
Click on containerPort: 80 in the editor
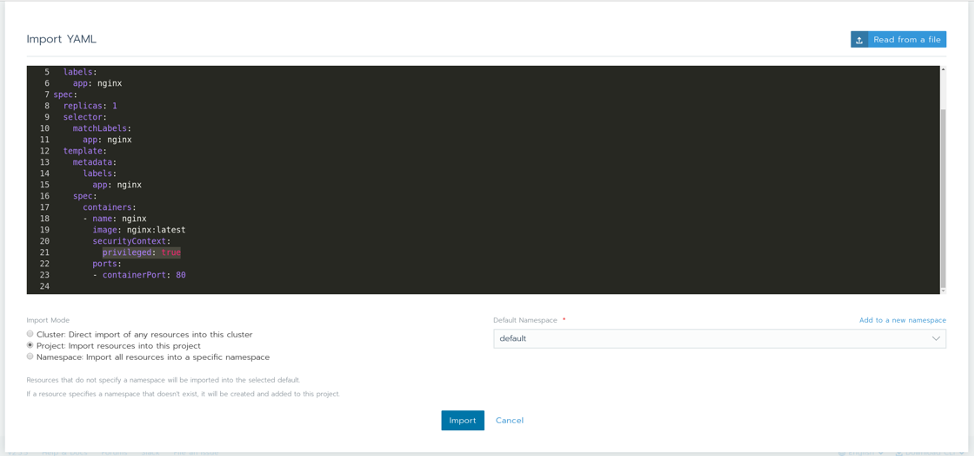tap(143, 275)
